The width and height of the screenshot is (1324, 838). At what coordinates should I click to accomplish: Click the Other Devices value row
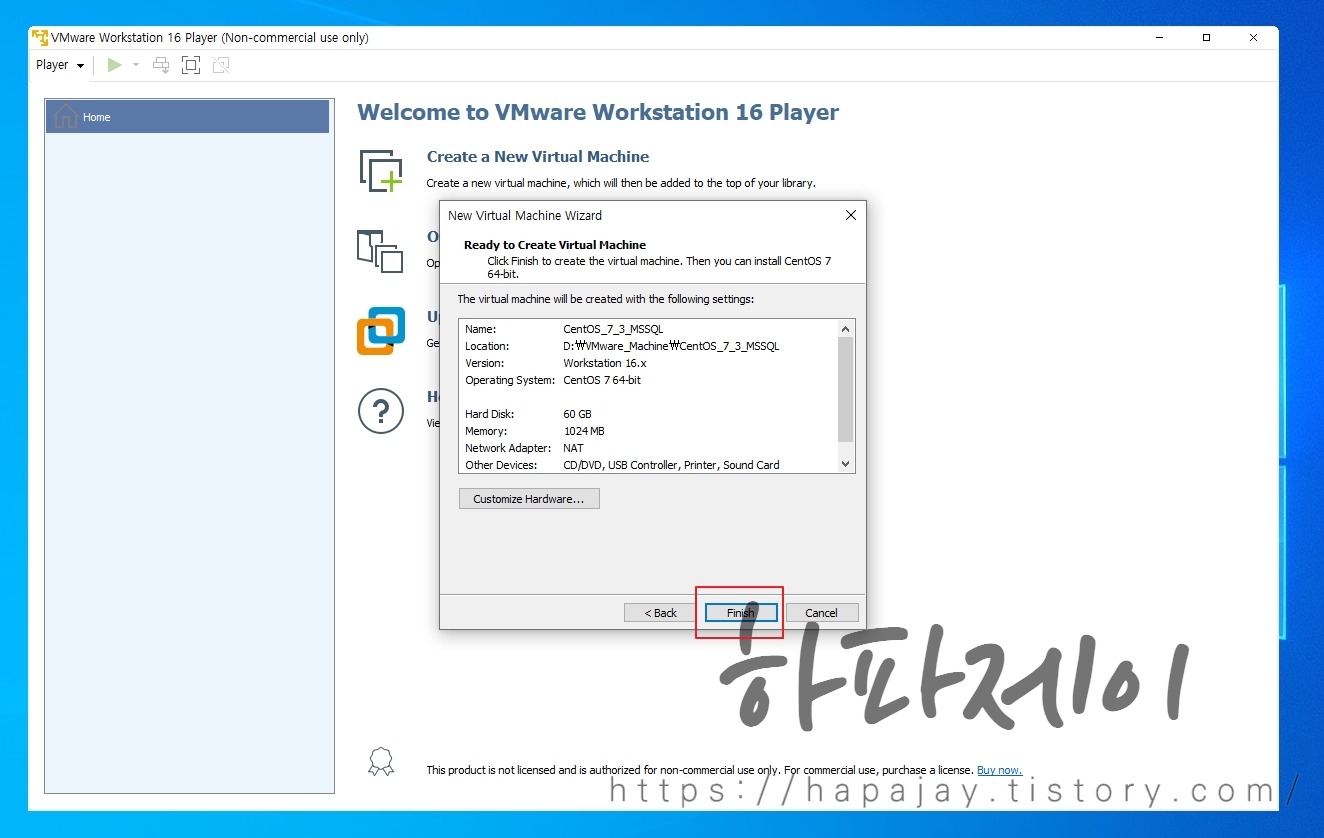pos(671,465)
